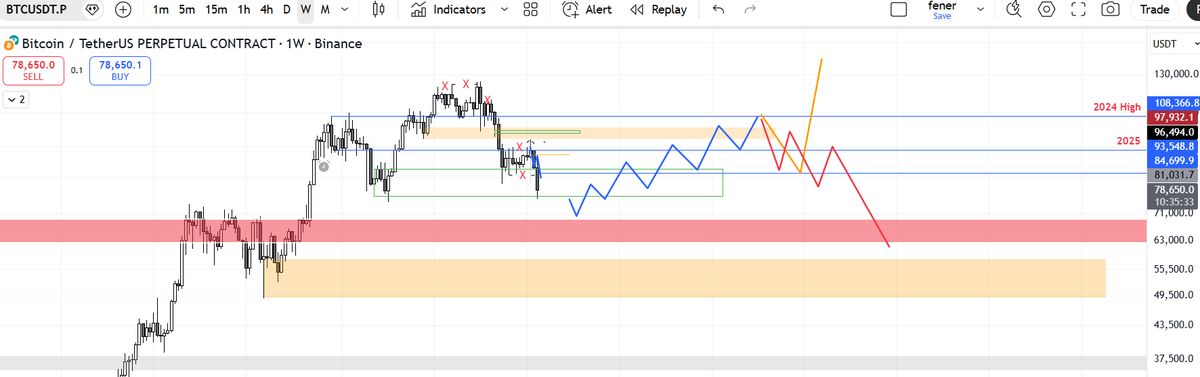The image size is (1200, 377).
Task: Select the 15m timeframe
Action: (x=216, y=9)
